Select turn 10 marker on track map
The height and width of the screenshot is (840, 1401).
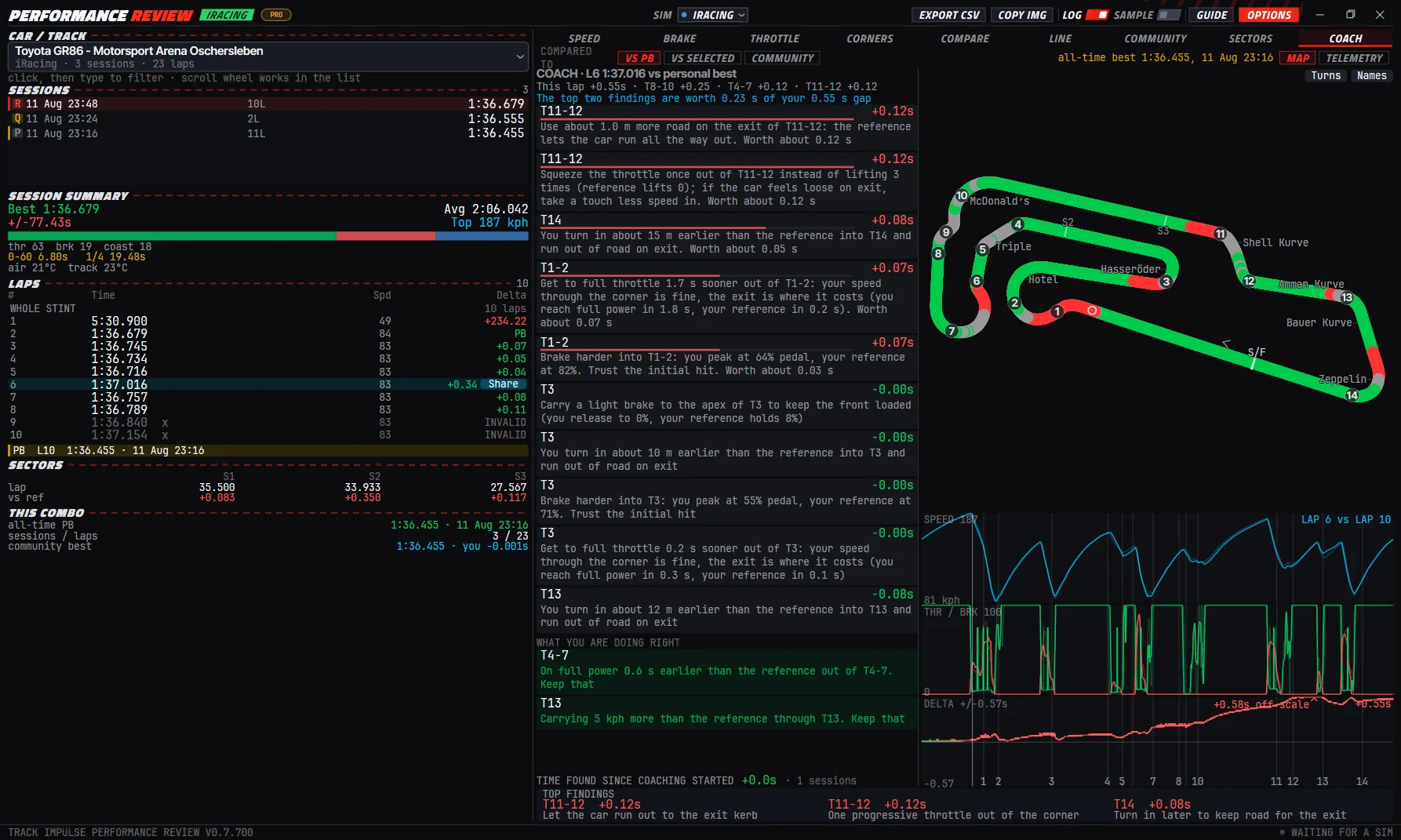click(962, 195)
